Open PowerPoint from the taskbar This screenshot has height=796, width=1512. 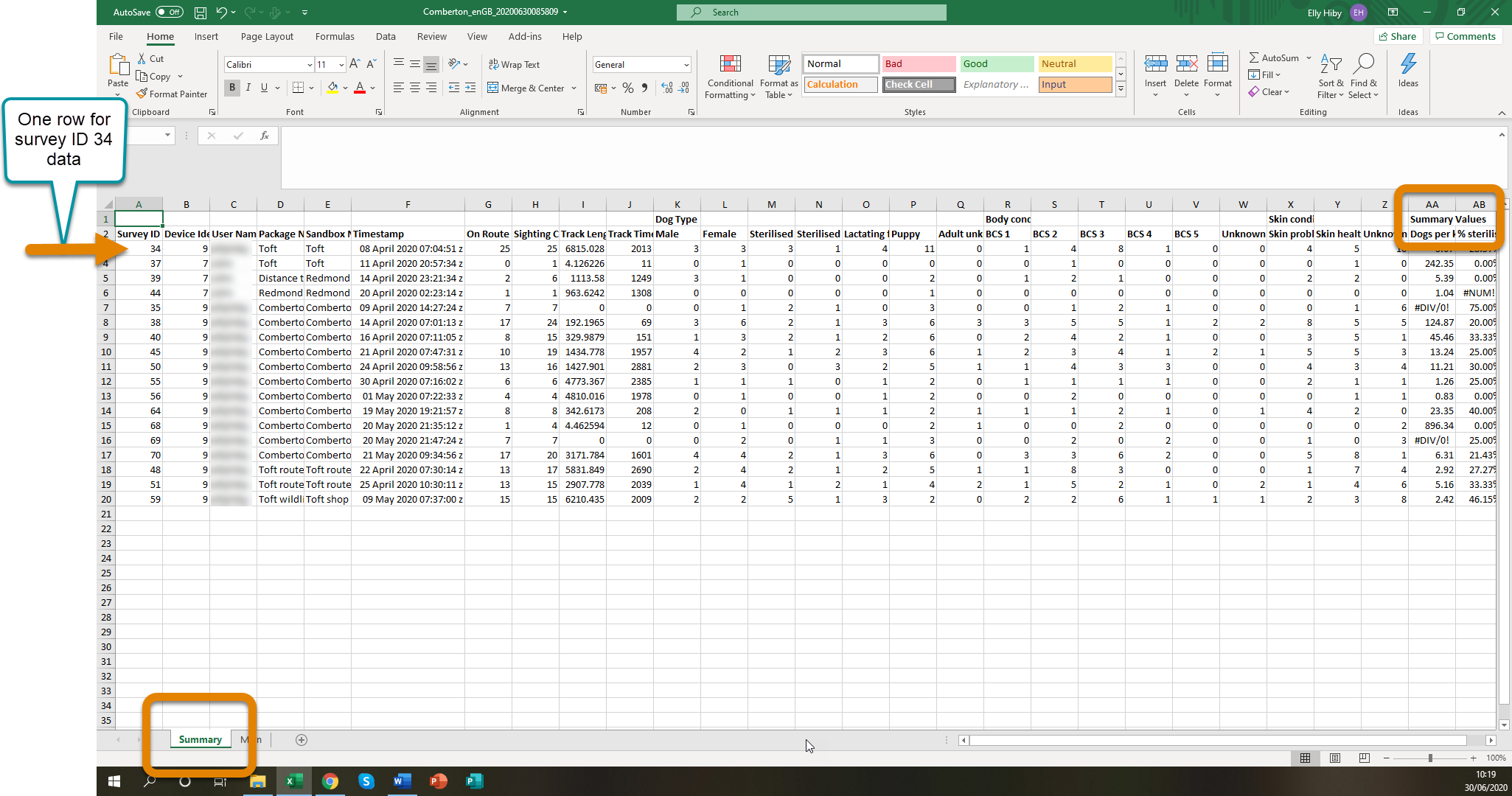click(438, 781)
